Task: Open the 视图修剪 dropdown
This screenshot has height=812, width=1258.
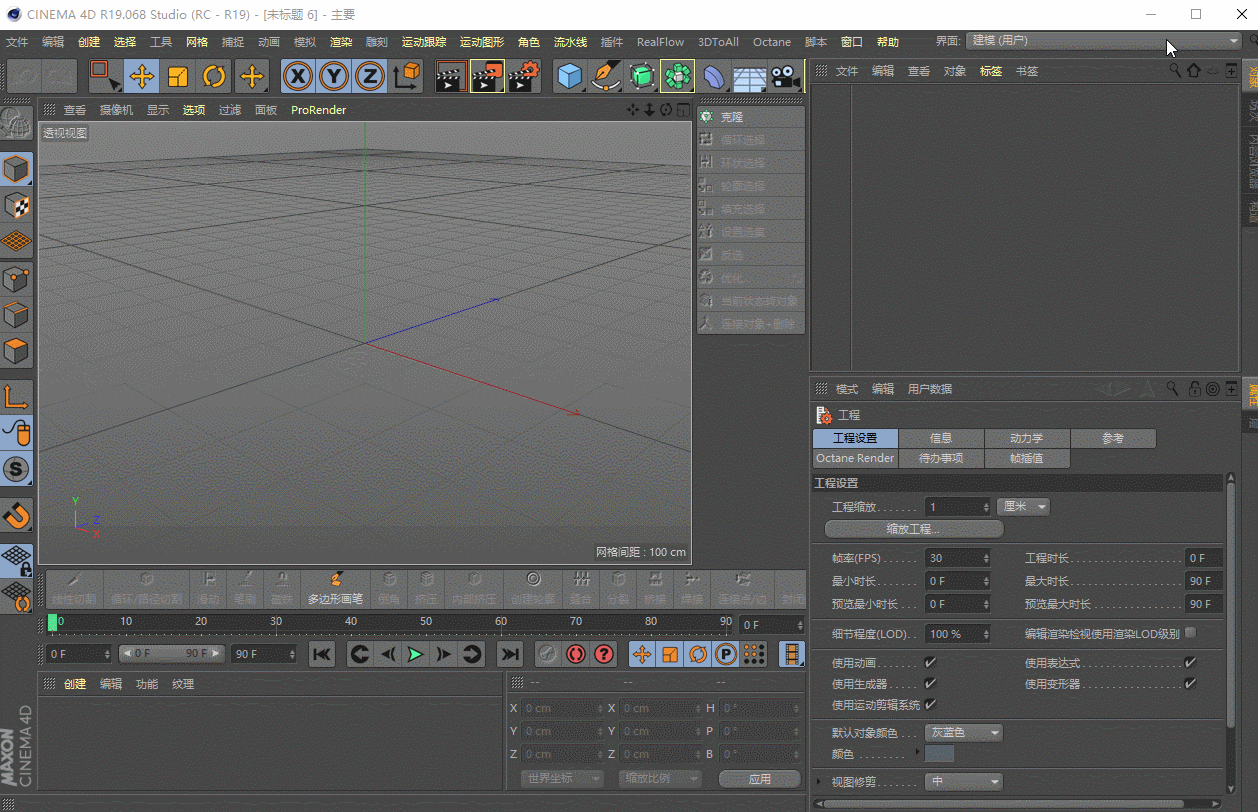Action: click(x=963, y=782)
